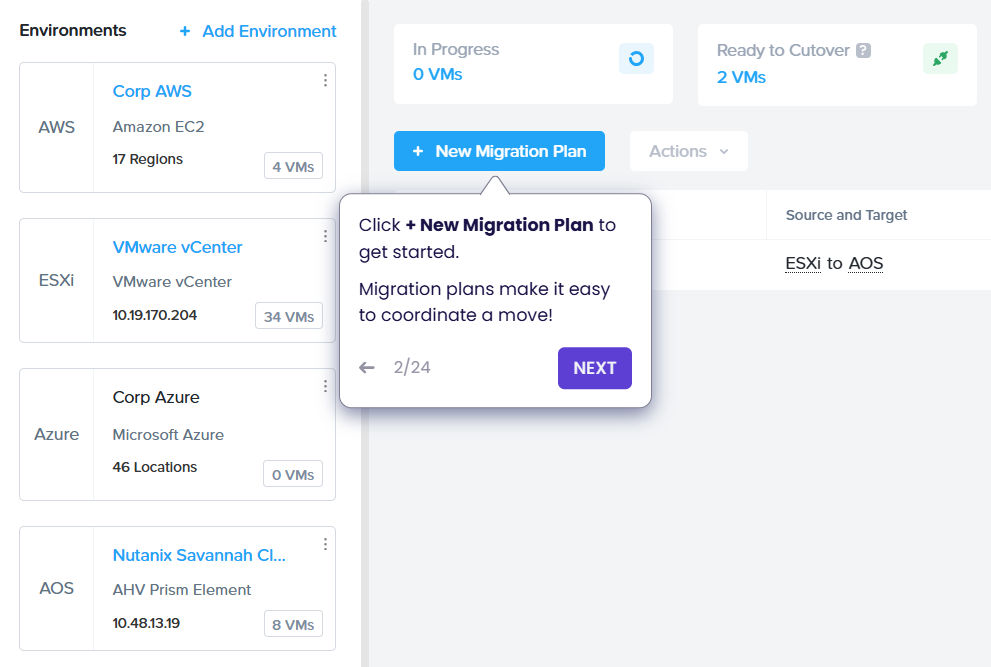Image resolution: width=991 pixels, height=667 pixels.
Task: Click the help icon beside Ready to Cutover
Action: click(863, 50)
